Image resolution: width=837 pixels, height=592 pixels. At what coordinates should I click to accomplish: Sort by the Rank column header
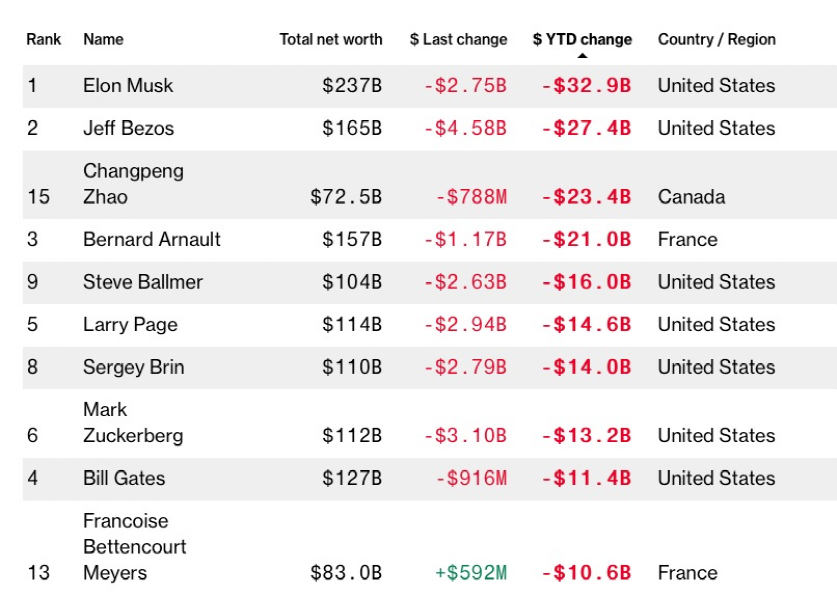tap(43, 40)
